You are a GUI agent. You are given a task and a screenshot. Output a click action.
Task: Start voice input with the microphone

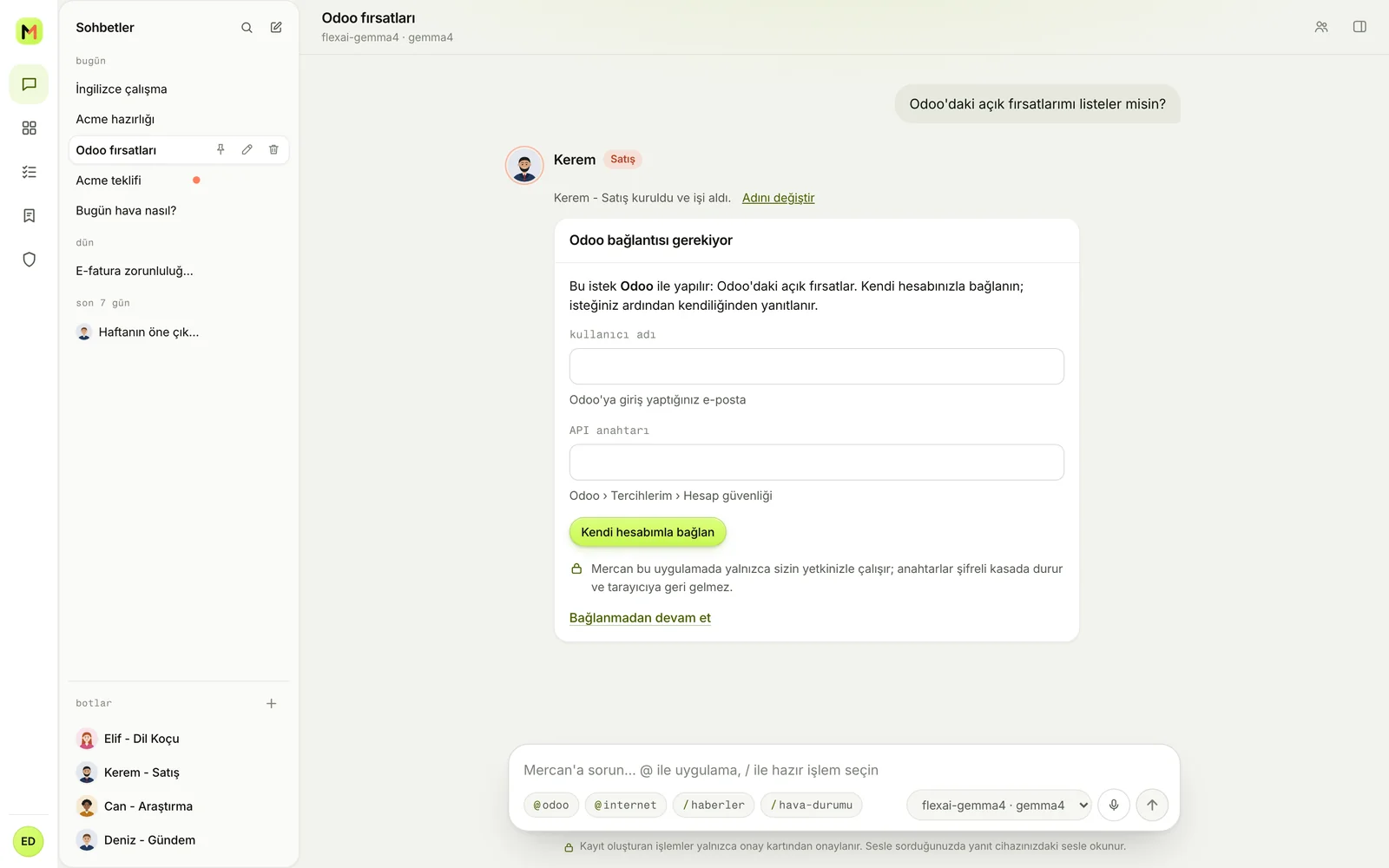click(1114, 805)
